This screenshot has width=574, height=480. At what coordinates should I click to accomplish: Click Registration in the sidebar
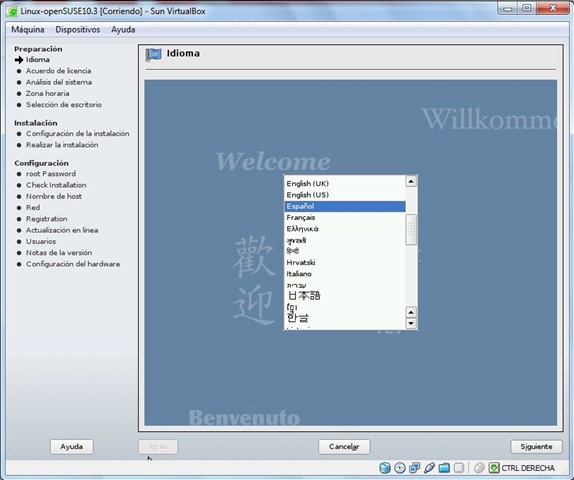click(46, 219)
